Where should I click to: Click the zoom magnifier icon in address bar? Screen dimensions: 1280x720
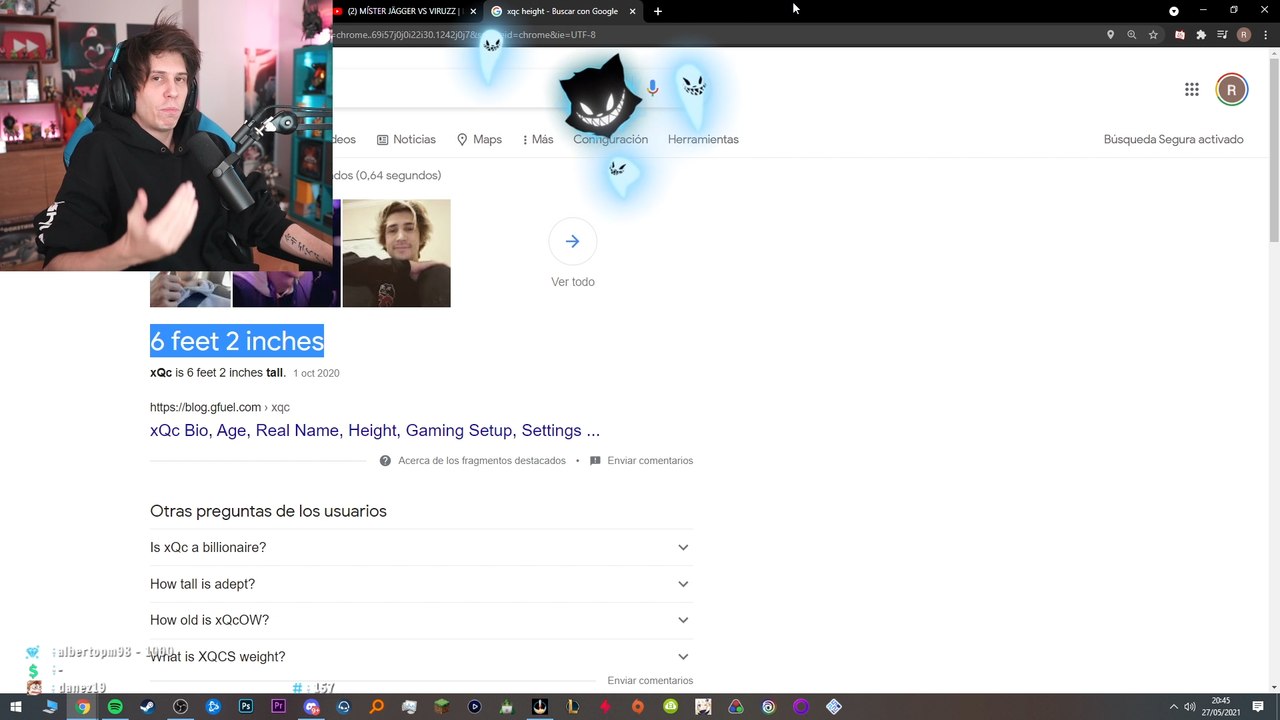pos(1132,35)
